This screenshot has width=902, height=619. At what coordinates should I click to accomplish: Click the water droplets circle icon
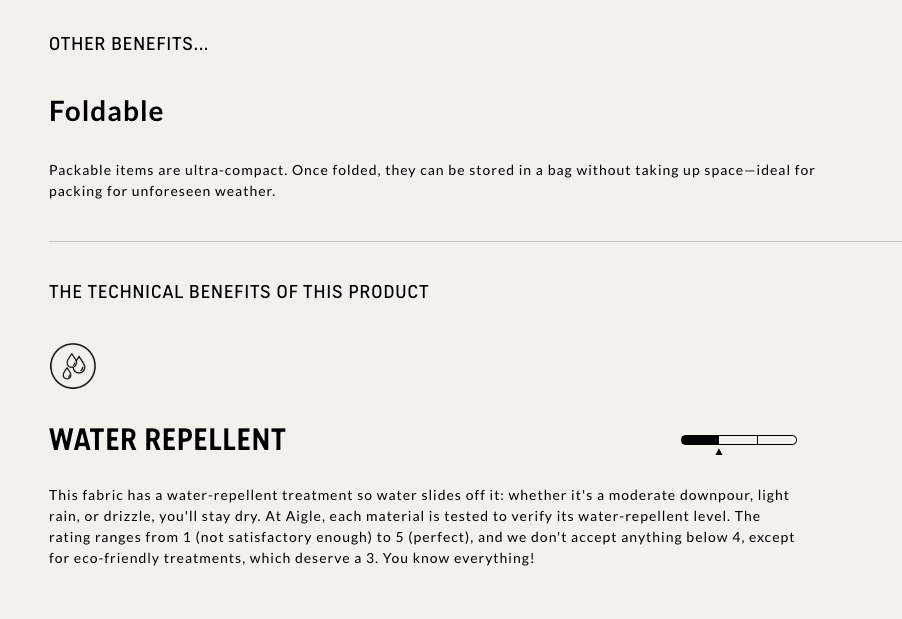[x=73, y=366]
